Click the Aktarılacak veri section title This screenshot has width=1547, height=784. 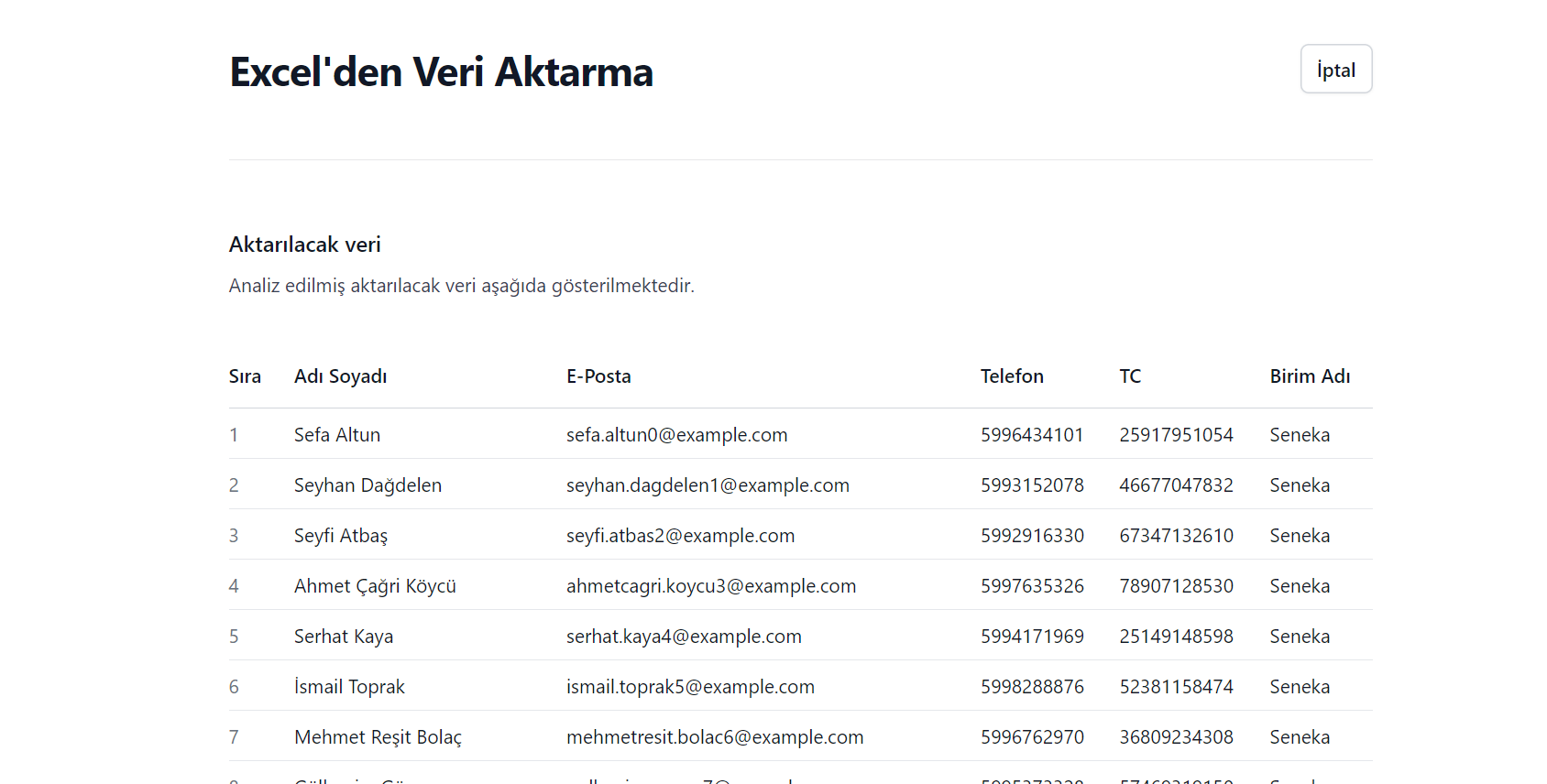pyautogui.click(x=305, y=245)
